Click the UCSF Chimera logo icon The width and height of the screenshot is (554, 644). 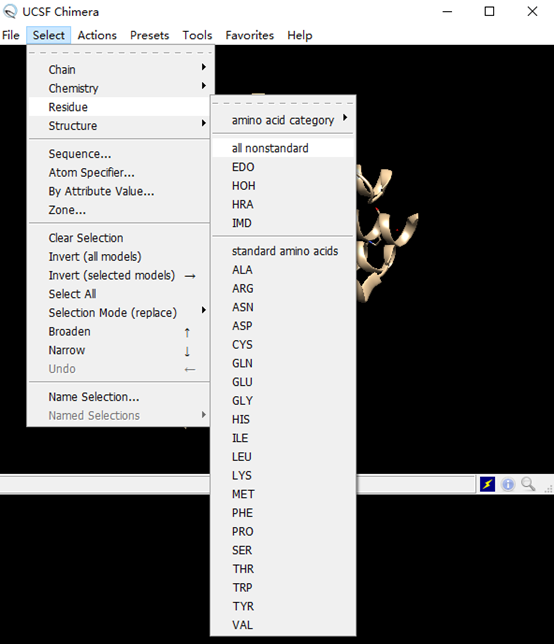click(10, 12)
